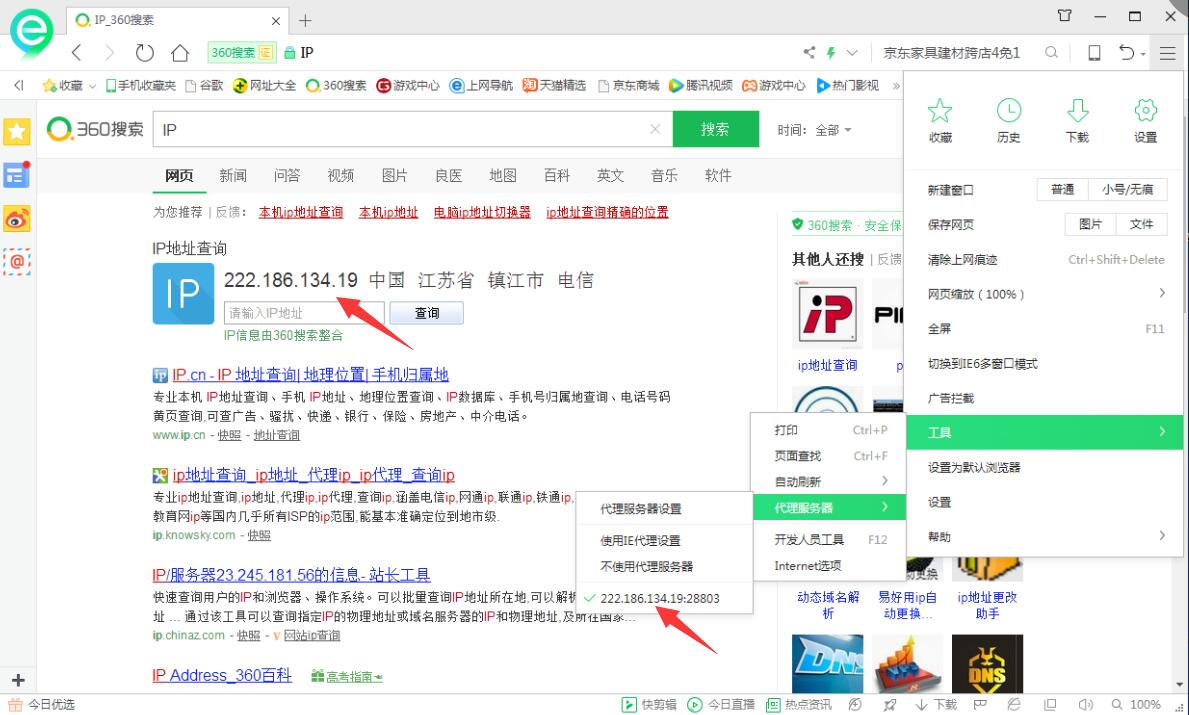Open the mail @ icon in sidebar
Image resolution: width=1189 pixels, height=715 pixels.
(16, 262)
